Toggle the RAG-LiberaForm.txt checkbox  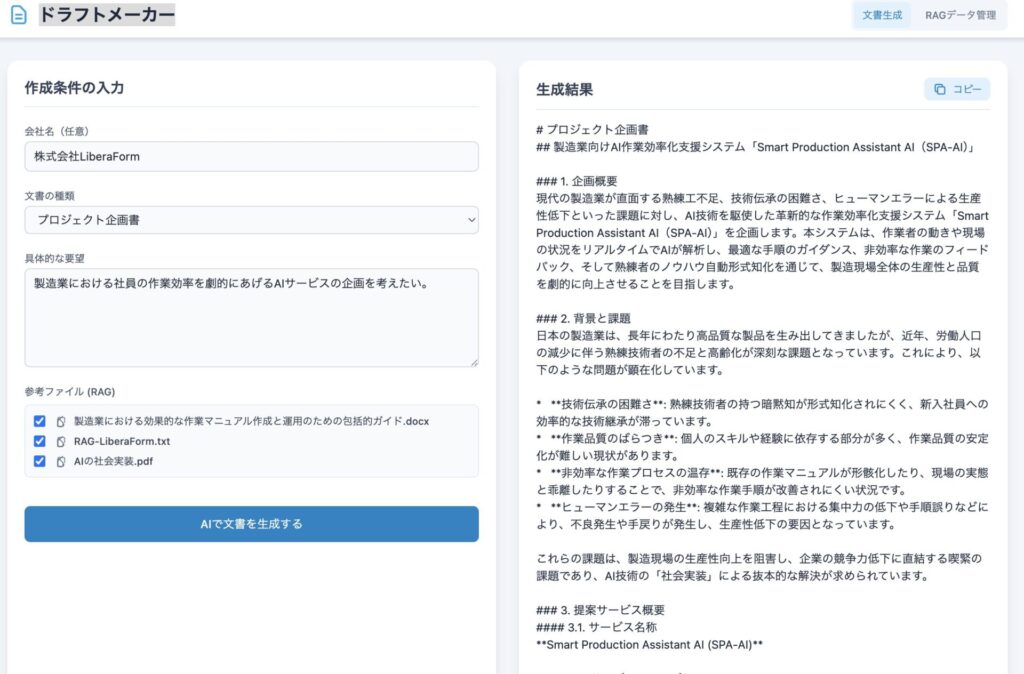pos(40,441)
